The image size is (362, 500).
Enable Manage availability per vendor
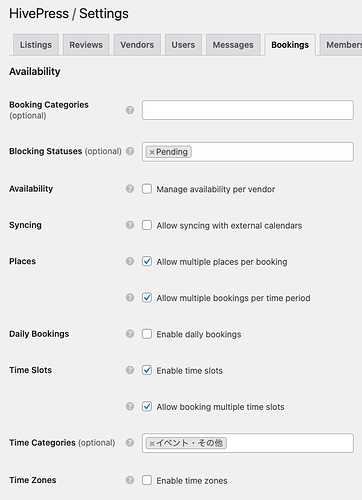click(x=147, y=189)
